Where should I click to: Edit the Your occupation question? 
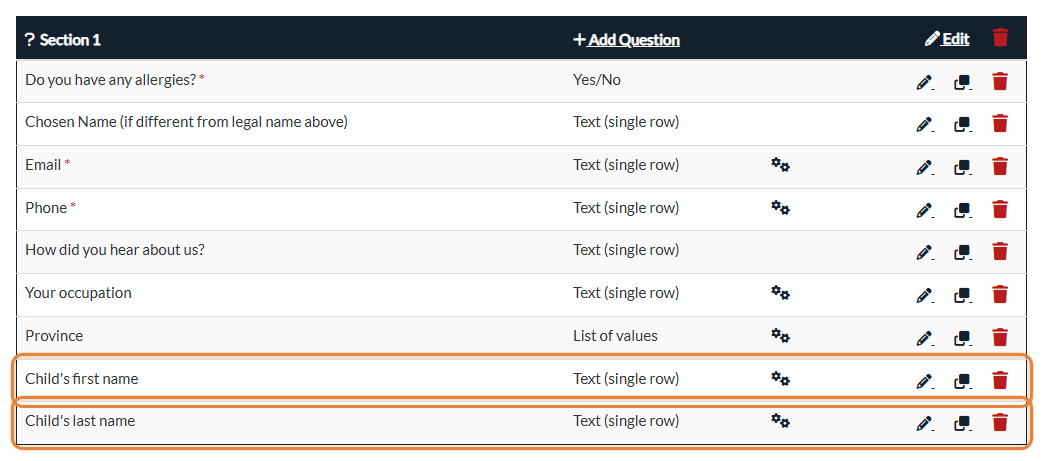[924, 295]
